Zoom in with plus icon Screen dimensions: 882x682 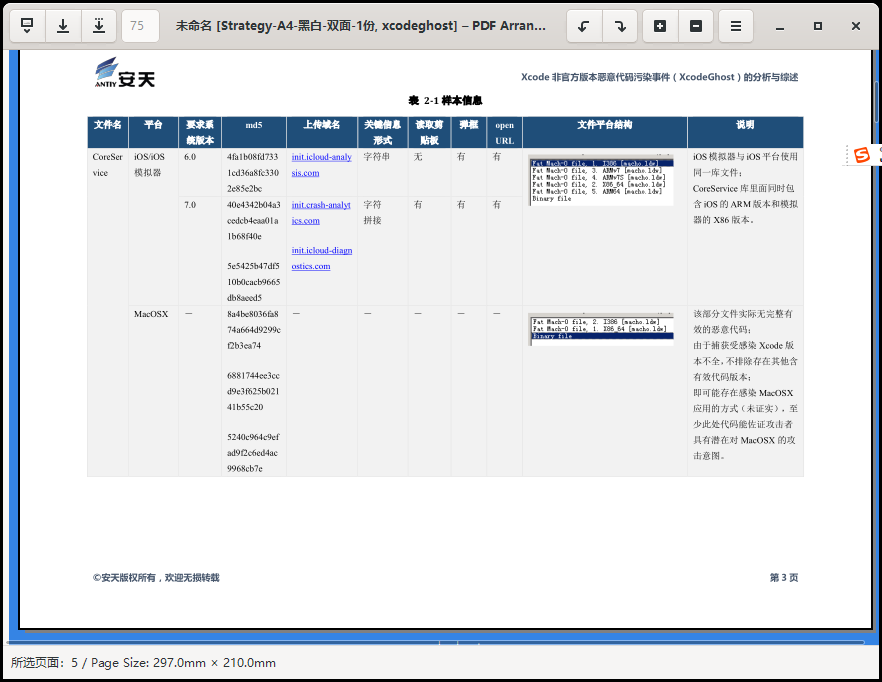tap(660, 26)
